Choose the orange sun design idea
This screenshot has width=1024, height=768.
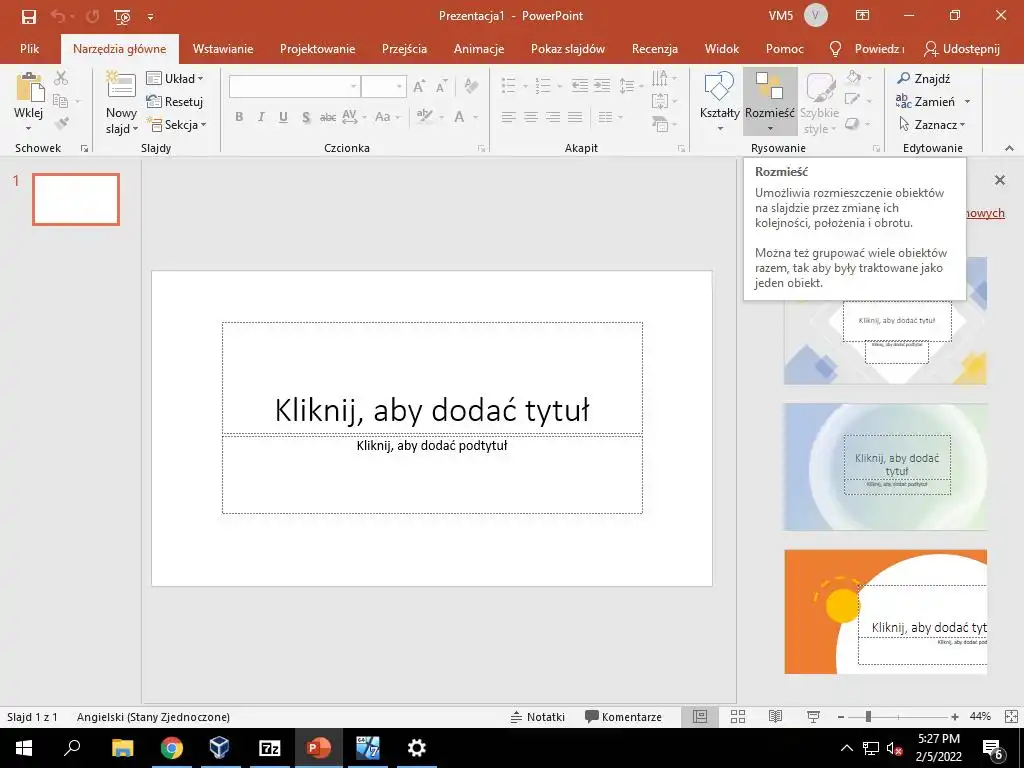pyautogui.click(x=886, y=611)
